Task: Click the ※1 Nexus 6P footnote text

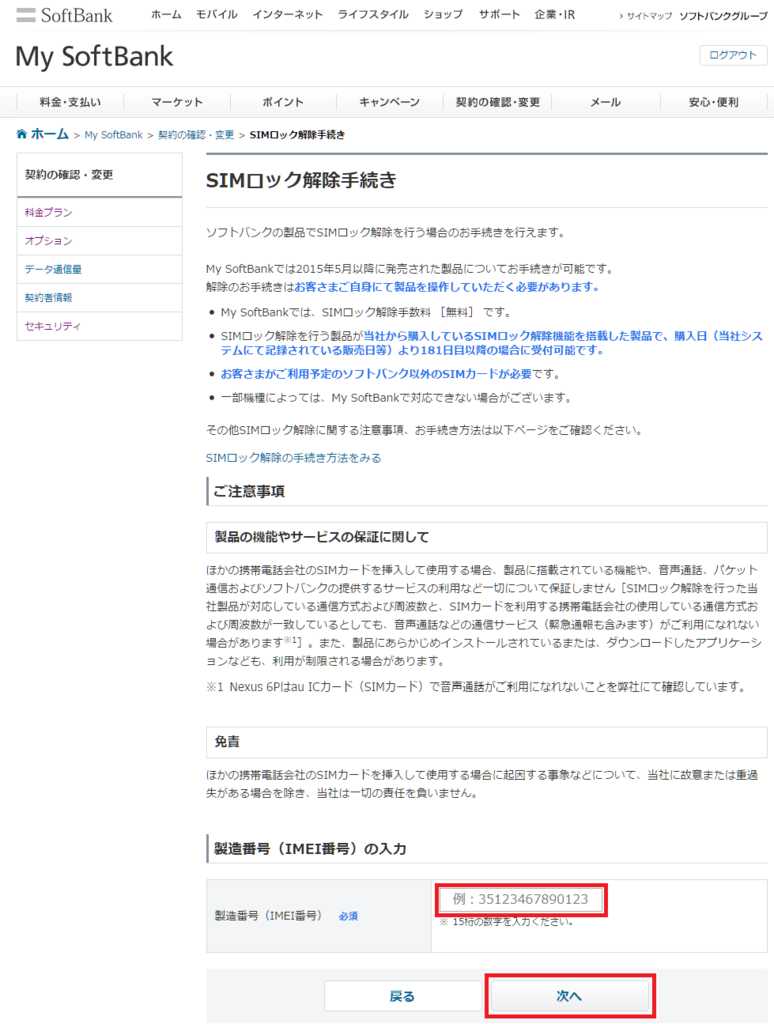Action: click(x=476, y=686)
